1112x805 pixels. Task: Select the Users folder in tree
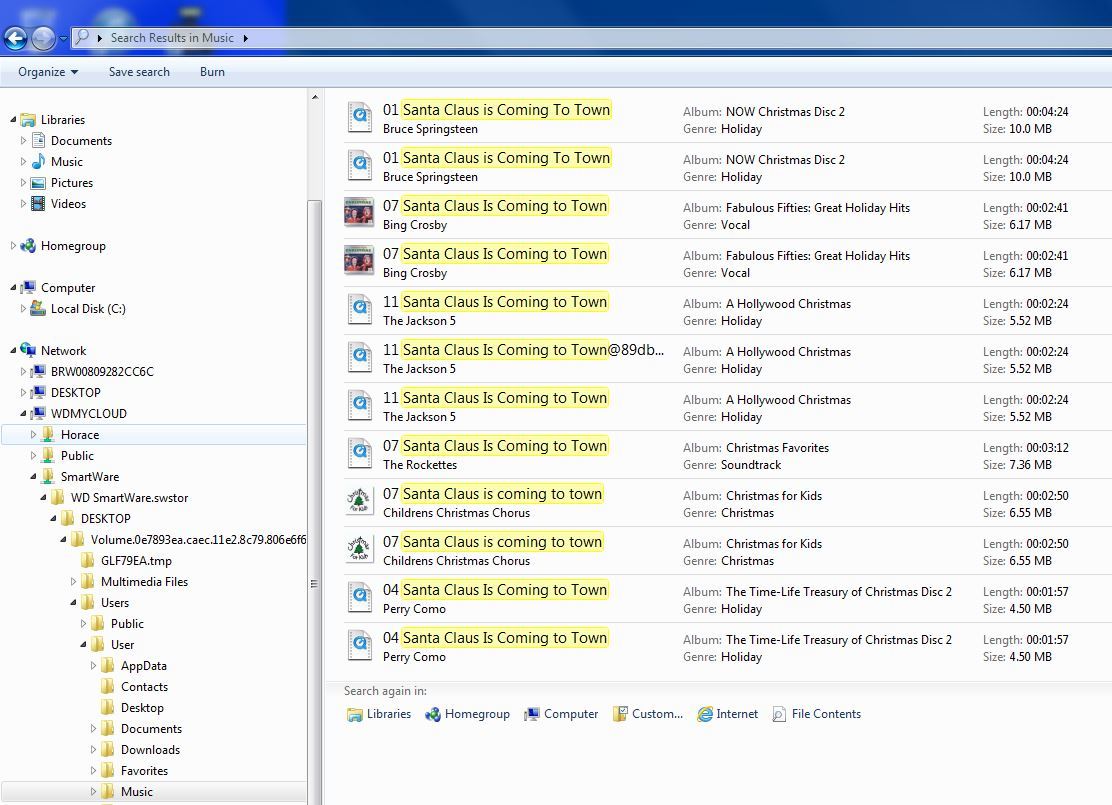[x=114, y=603]
